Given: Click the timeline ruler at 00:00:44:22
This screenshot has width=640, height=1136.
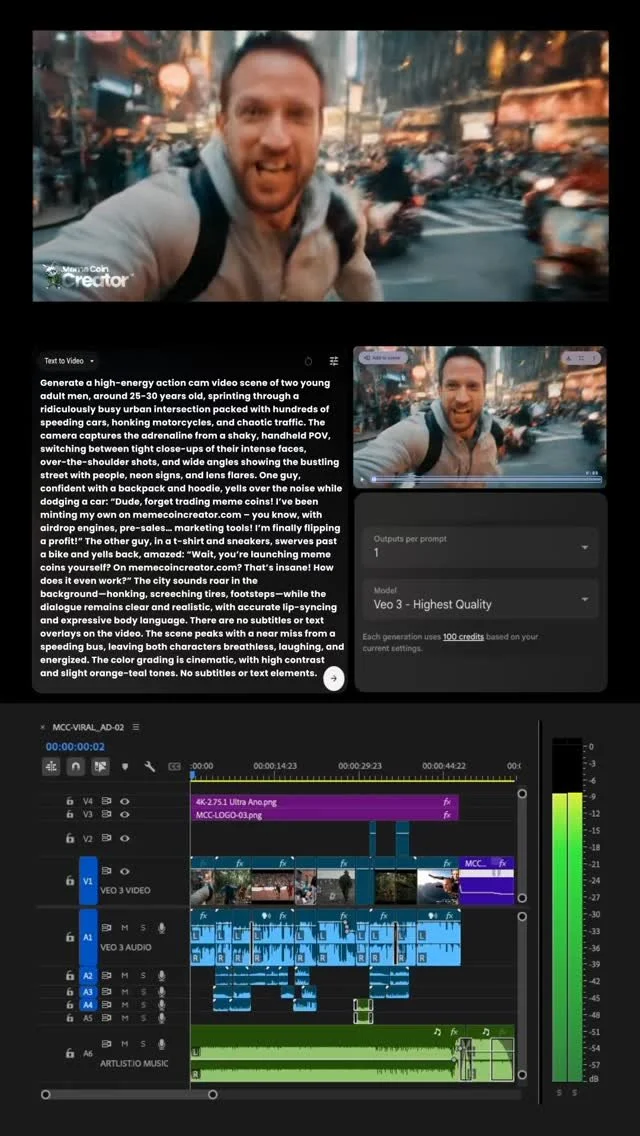Looking at the screenshot, I should pos(444,765).
